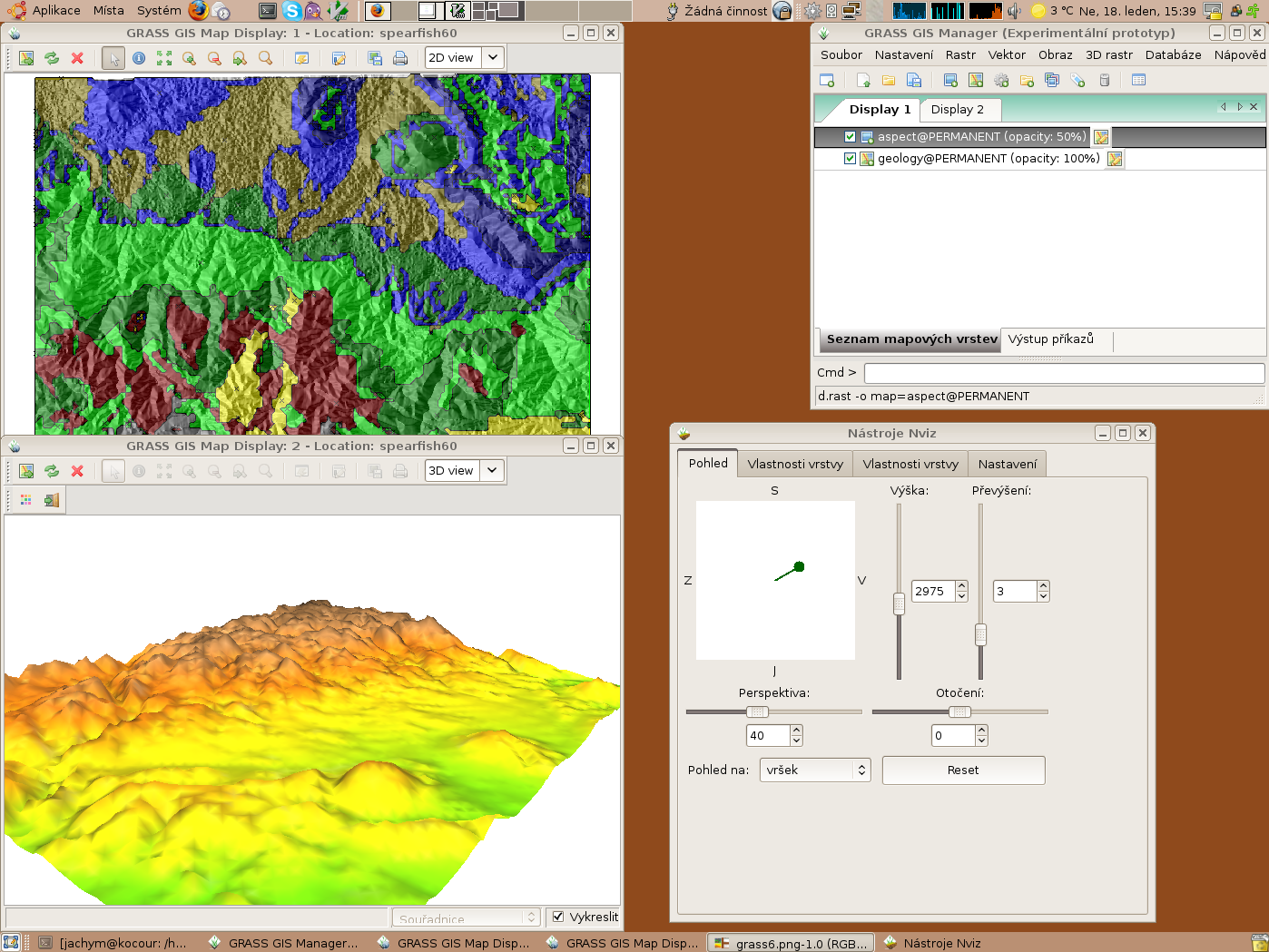Viewport: 1269px width, 952px height.
Task: Add raster layer via GIS Manager toolbar
Action: [x=950, y=81]
